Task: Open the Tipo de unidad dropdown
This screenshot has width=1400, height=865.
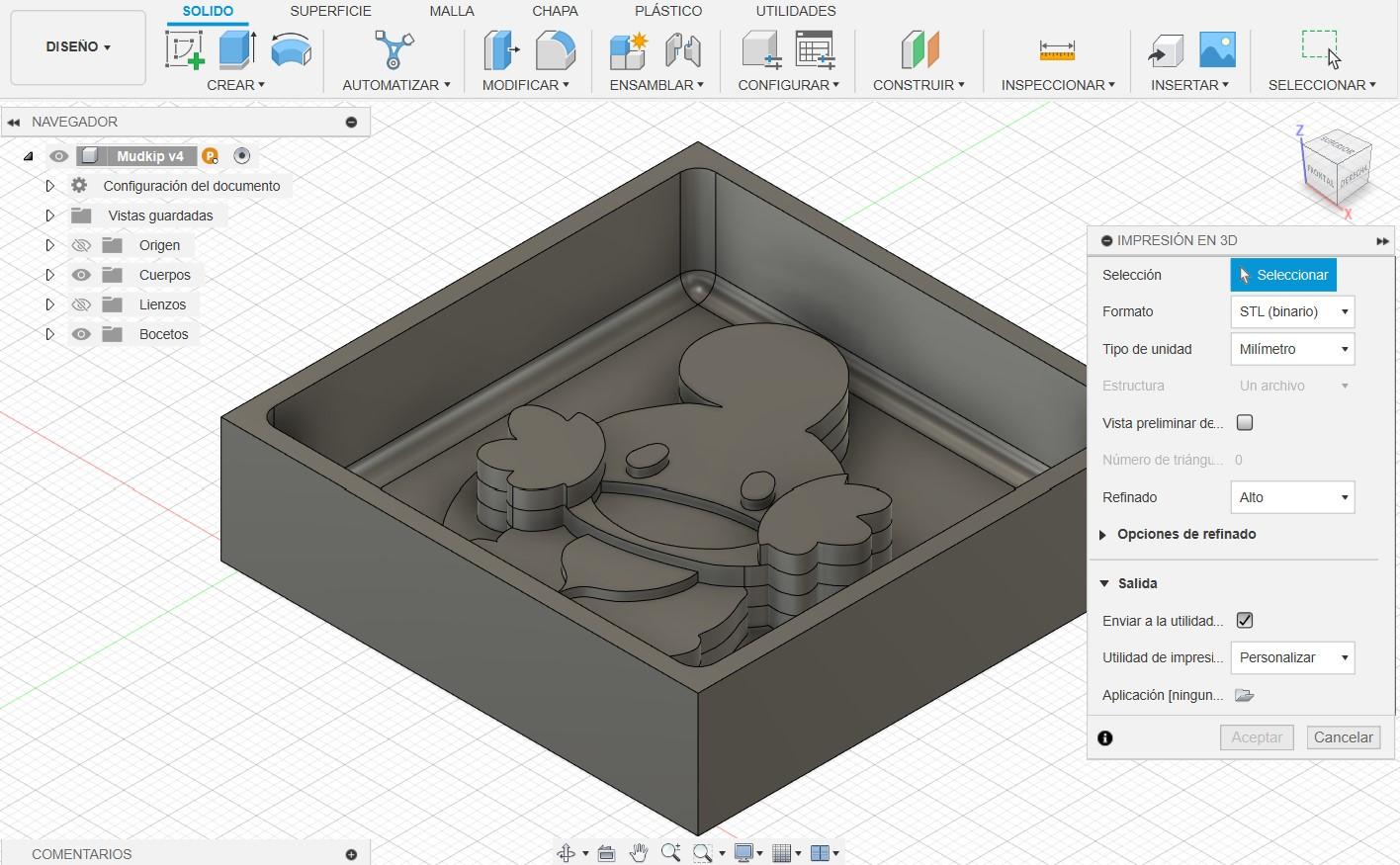Action: pos(1292,349)
